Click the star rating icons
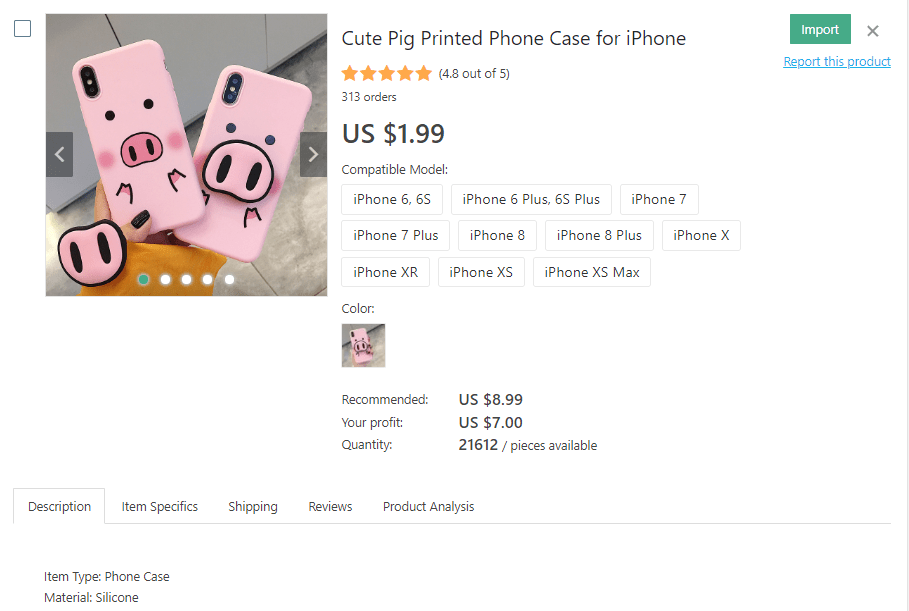Viewport: 909px width, 611px height. click(x=386, y=73)
